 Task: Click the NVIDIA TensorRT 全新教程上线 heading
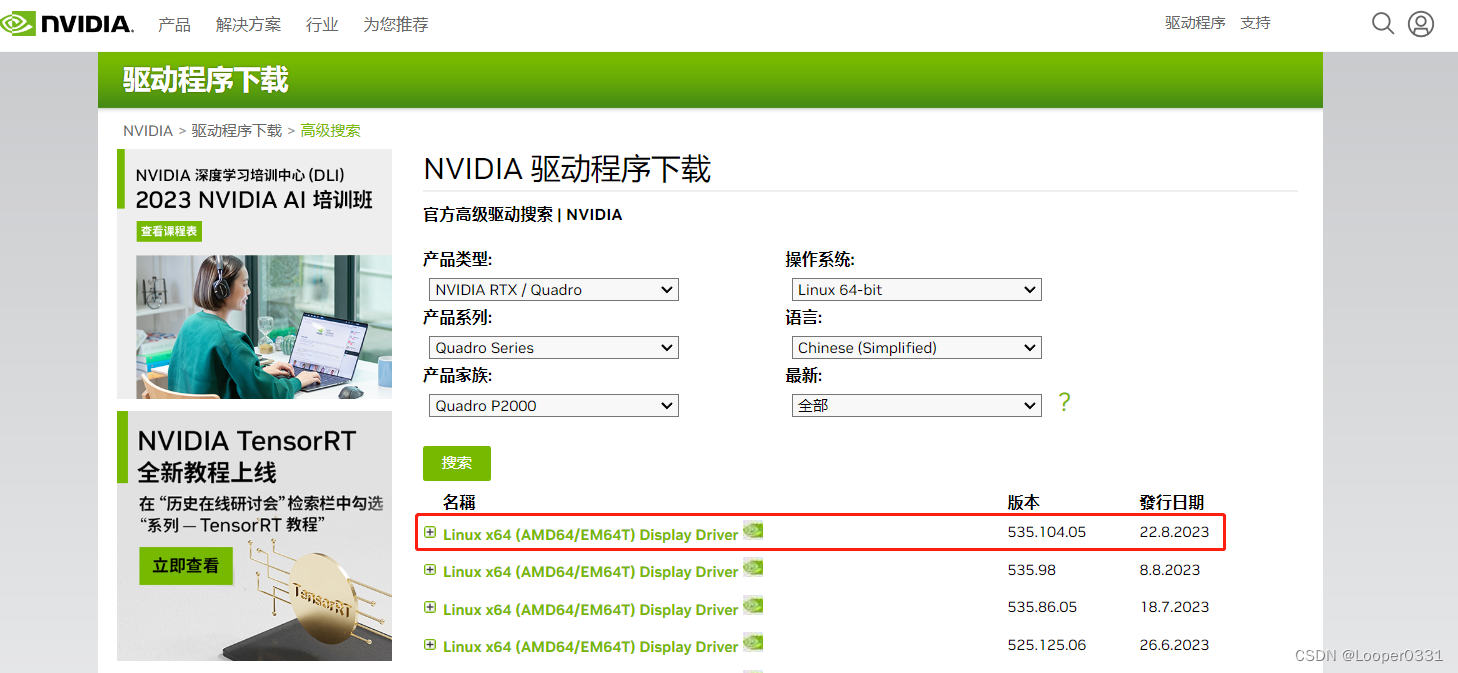(246, 456)
